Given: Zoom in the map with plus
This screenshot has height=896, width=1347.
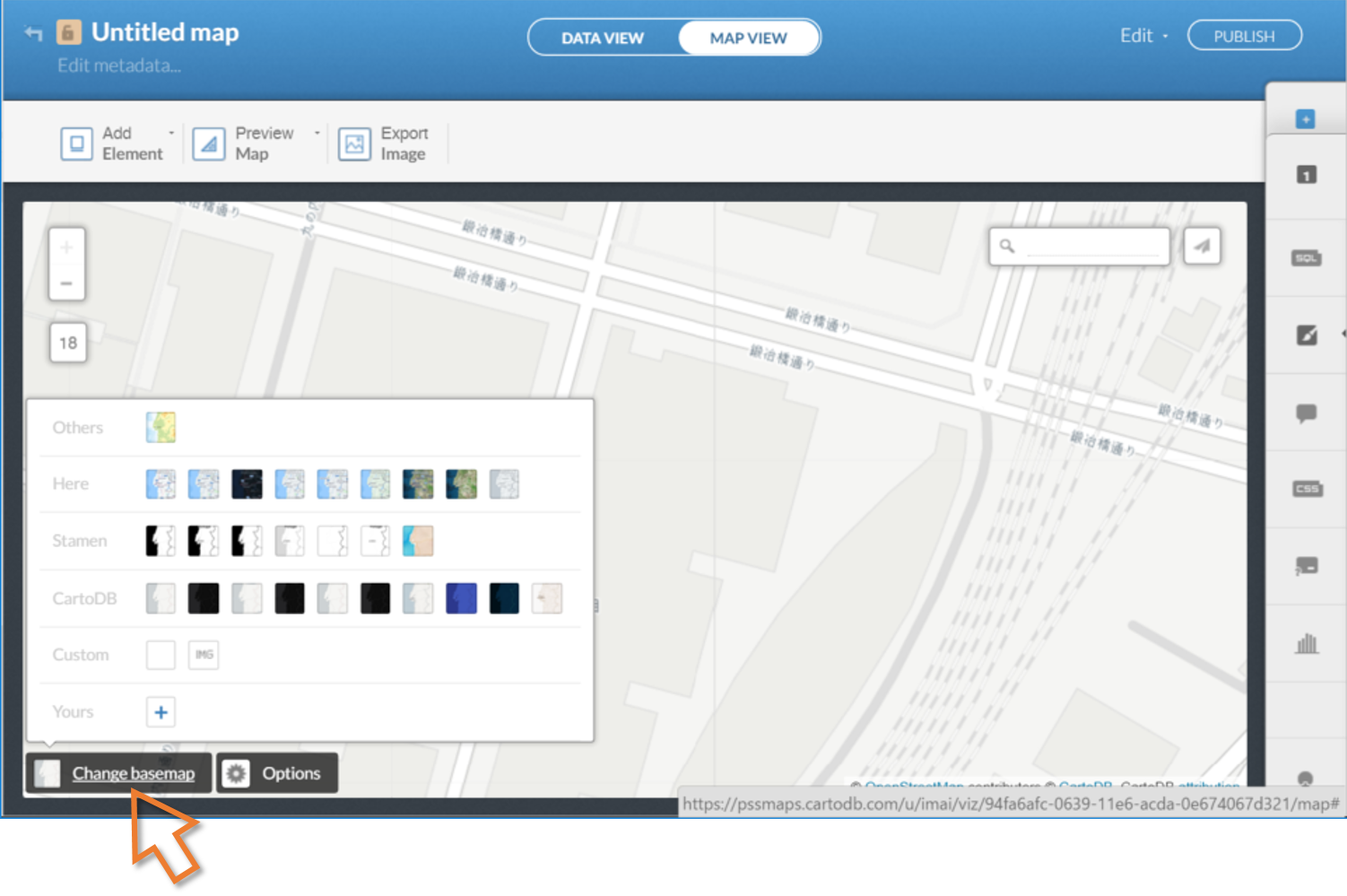Looking at the screenshot, I should point(66,248).
